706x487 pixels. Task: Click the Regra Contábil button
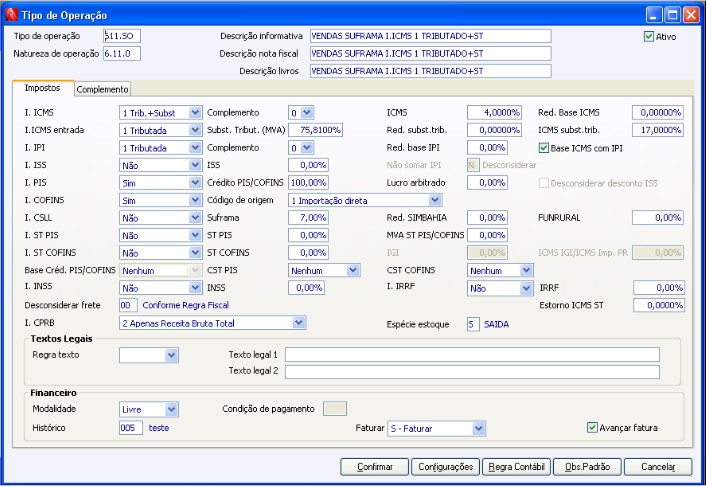point(517,467)
